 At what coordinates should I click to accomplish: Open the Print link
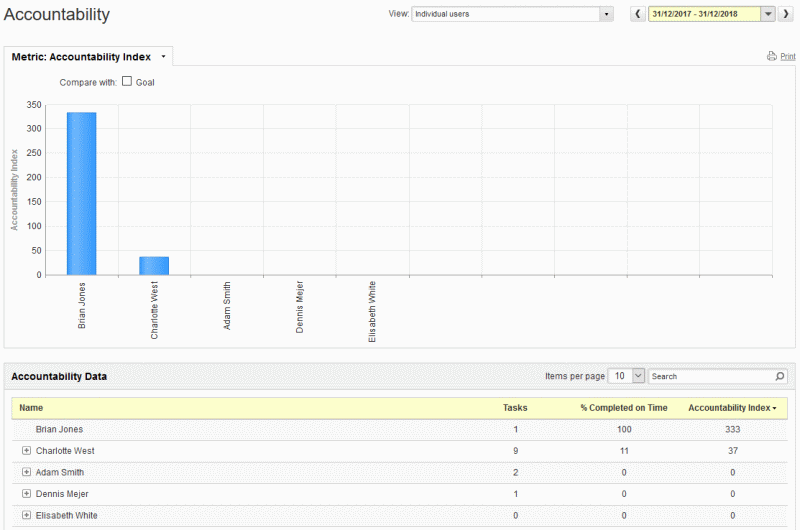(788, 57)
